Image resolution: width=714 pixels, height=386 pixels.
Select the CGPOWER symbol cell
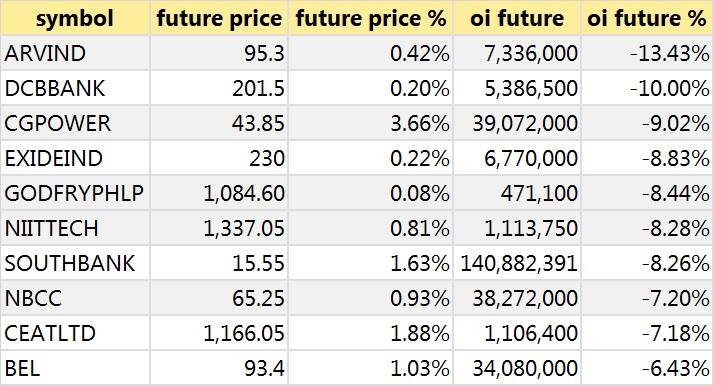(x=75, y=123)
